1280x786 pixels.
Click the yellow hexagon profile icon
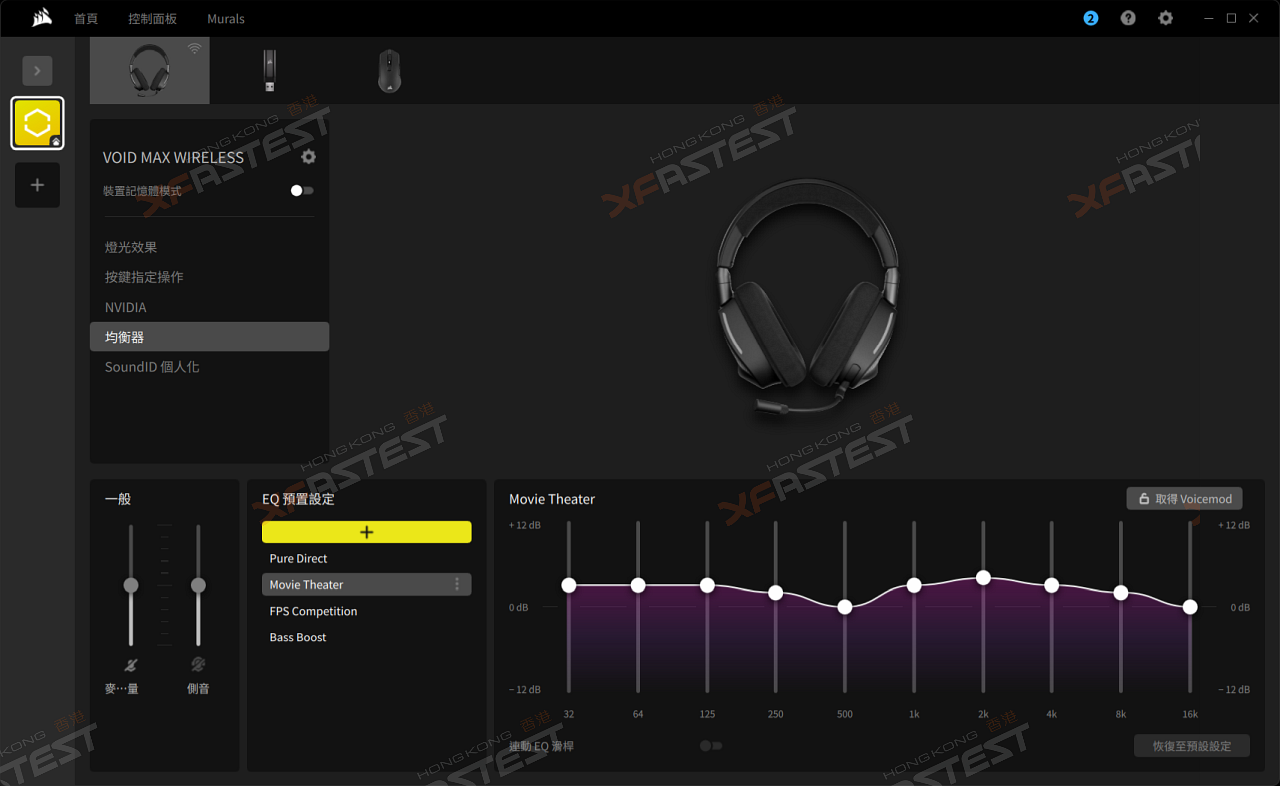tap(37, 123)
